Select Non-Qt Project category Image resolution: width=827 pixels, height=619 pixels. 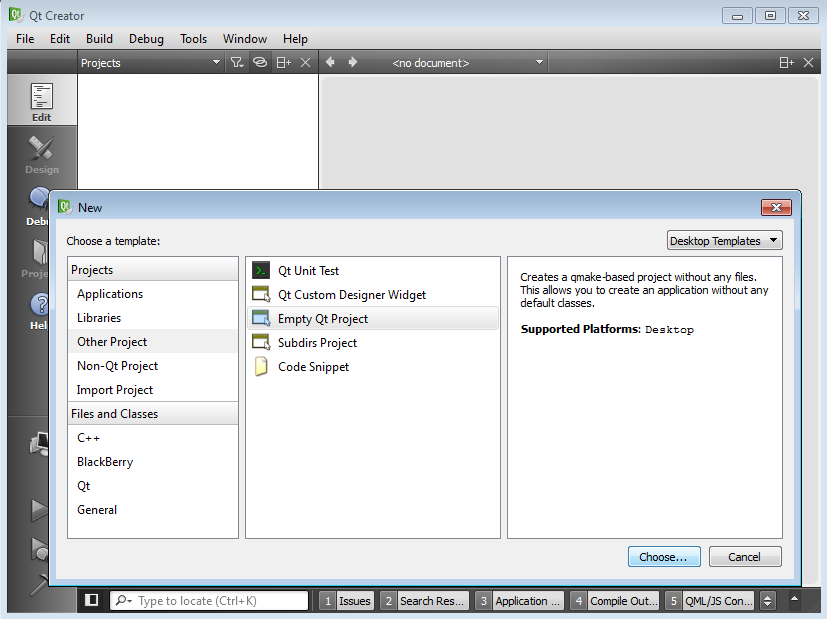[x=153, y=365]
